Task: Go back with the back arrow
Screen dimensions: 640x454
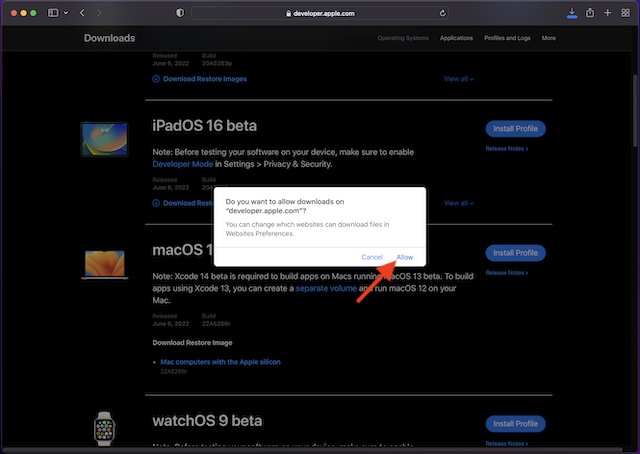Action: click(x=82, y=13)
